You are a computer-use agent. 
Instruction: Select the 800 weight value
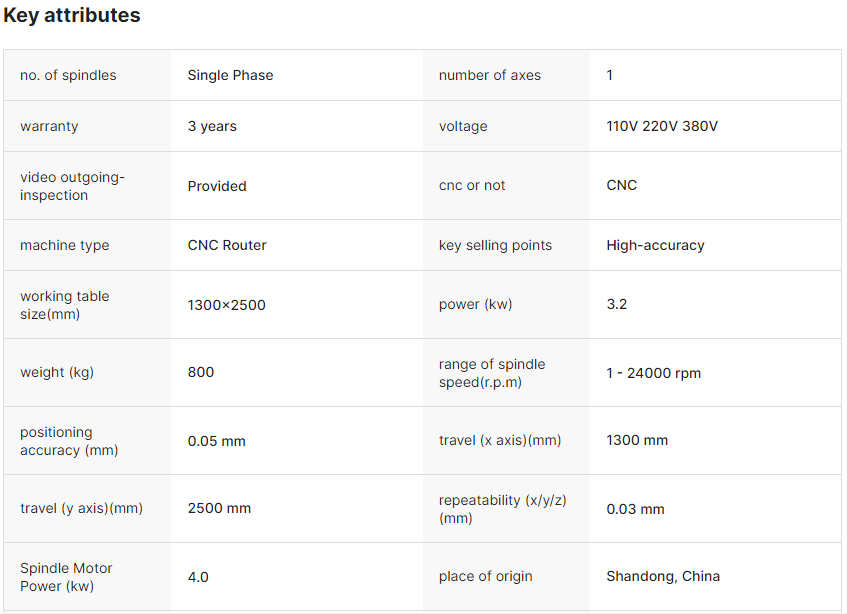[201, 372]
